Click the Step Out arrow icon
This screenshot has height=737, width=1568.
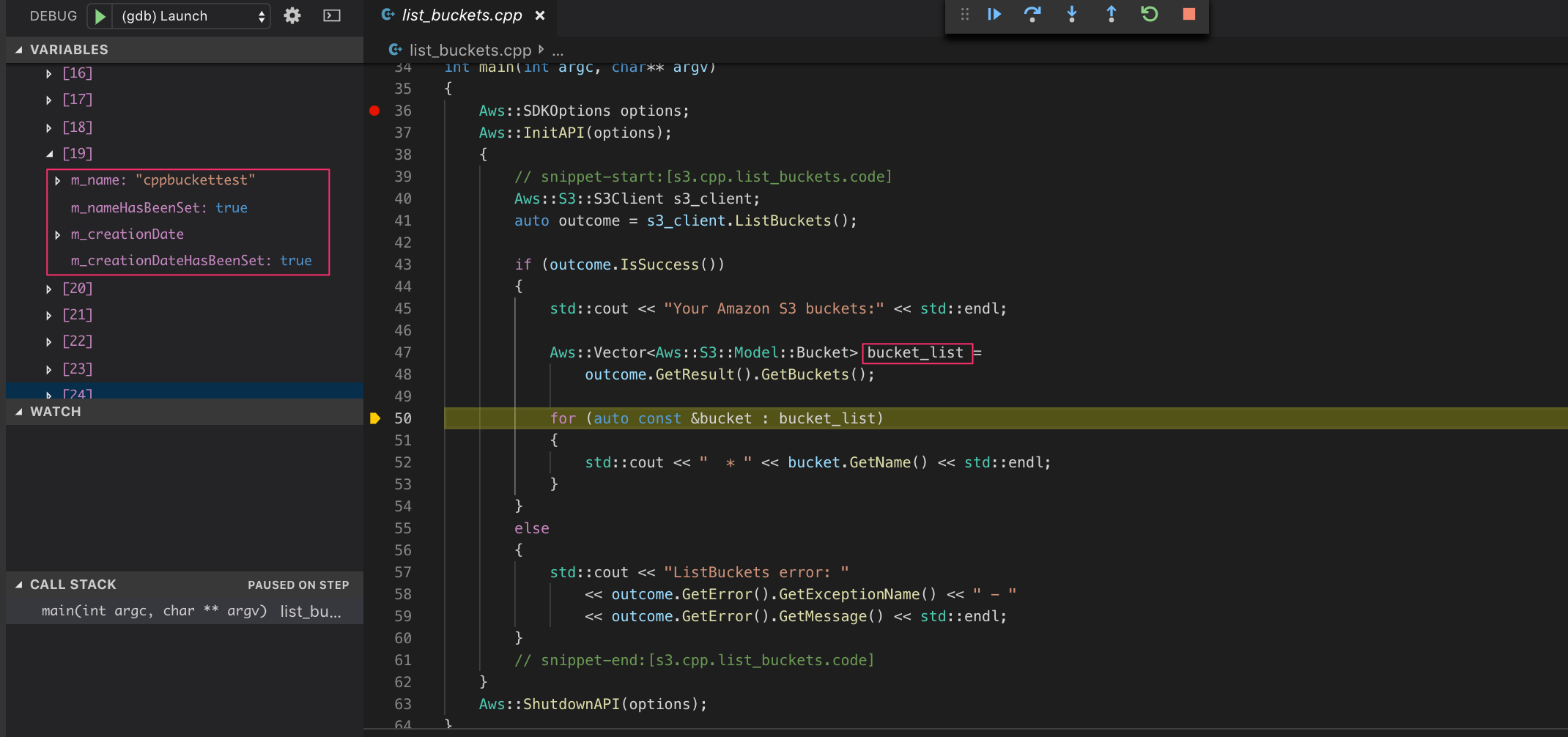tap(1111, 15)
